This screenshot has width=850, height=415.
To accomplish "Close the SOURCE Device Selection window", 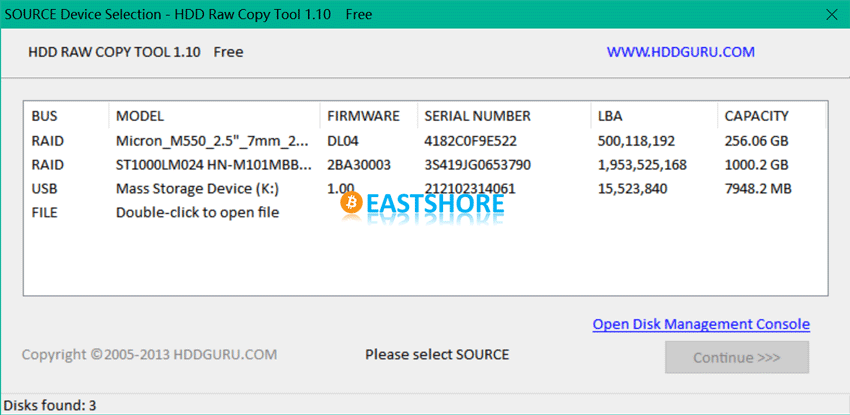I will 831,15.
